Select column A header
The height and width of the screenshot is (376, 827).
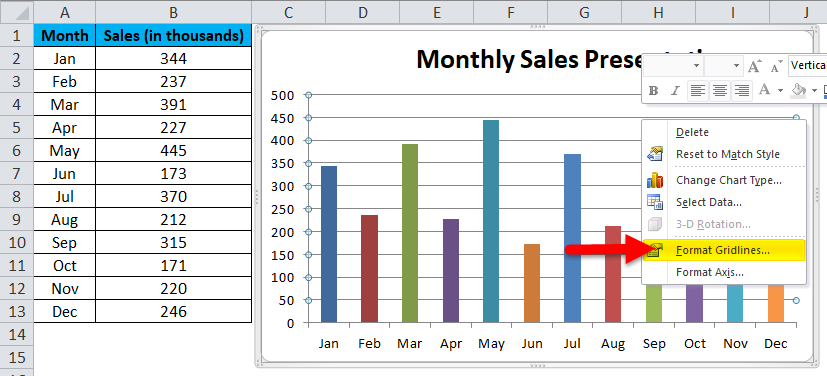(64, 12)
